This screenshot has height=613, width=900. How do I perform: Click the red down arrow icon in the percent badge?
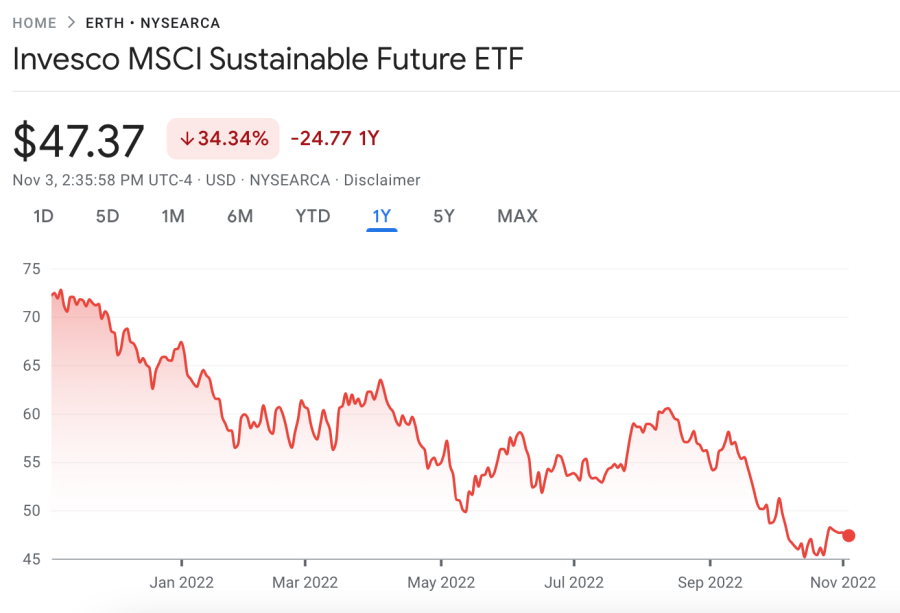pyautogui.click(x=186, y=139)
